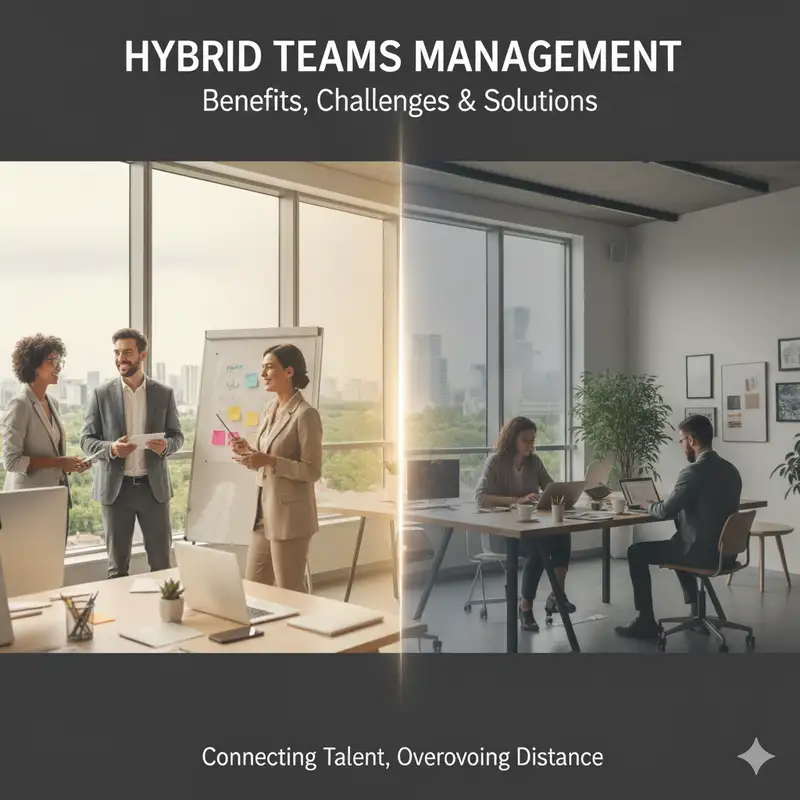Select the yellow sticky note on the whiteboard
Screen dimensions: 800x800
click(x=235, y=413)
